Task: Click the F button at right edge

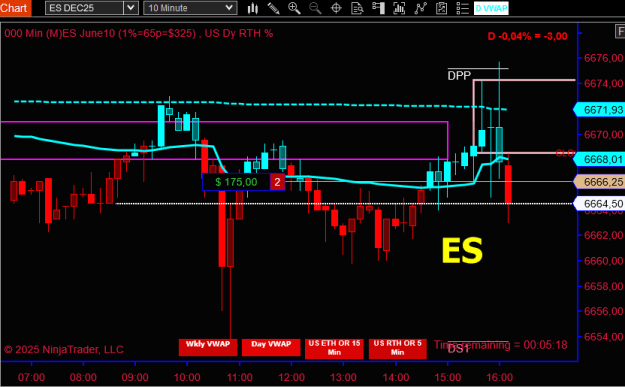Action: [x=620, y=31]
